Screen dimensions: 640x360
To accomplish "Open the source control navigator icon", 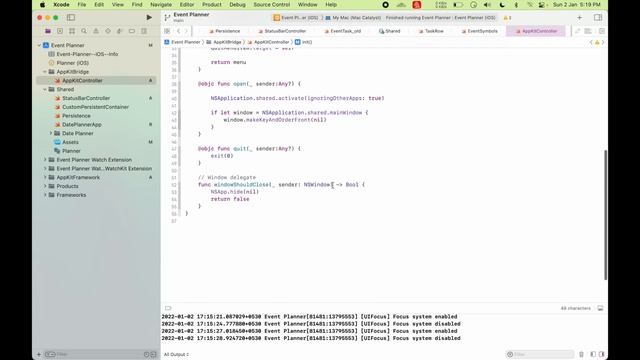I will pos(60,31).
